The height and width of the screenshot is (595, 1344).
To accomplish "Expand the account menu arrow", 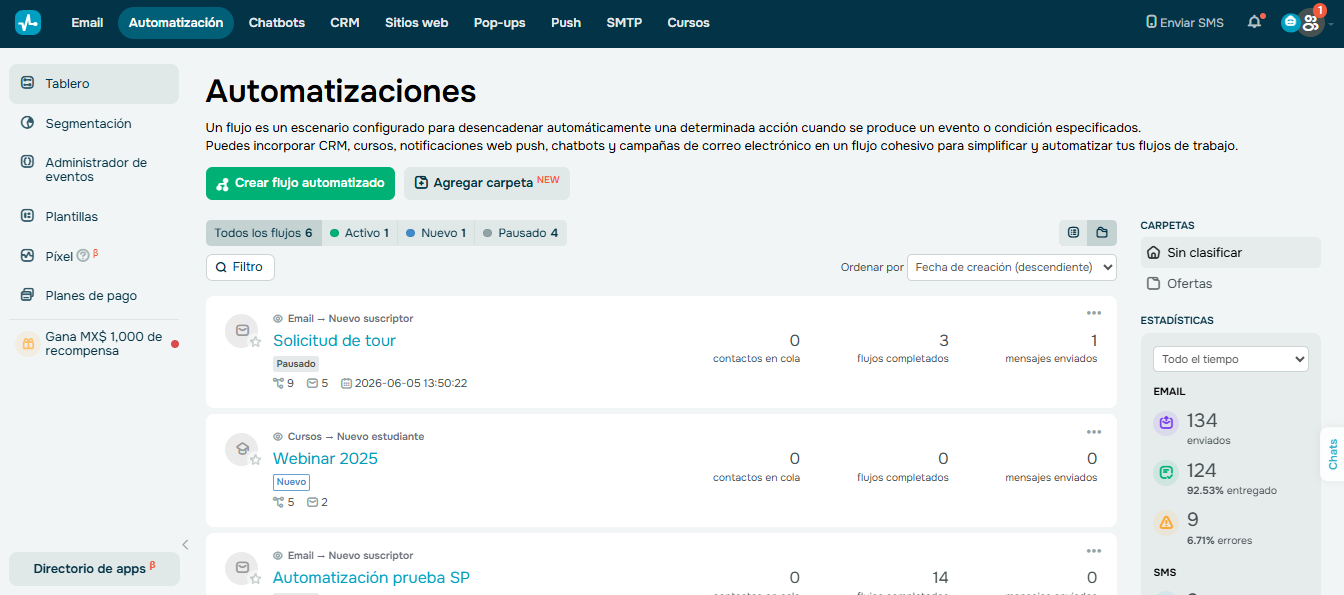I will [x=1332, y=25].
